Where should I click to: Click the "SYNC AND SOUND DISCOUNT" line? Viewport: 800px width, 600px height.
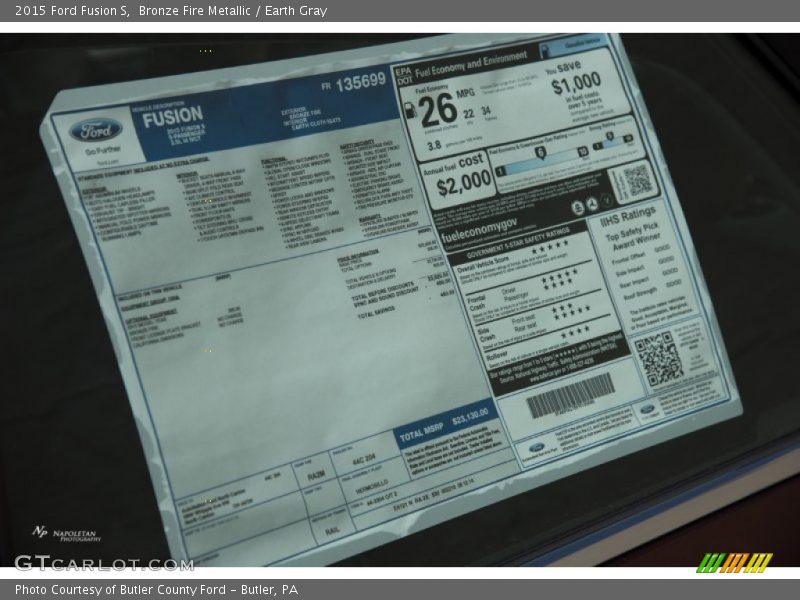tap(386, 296)
